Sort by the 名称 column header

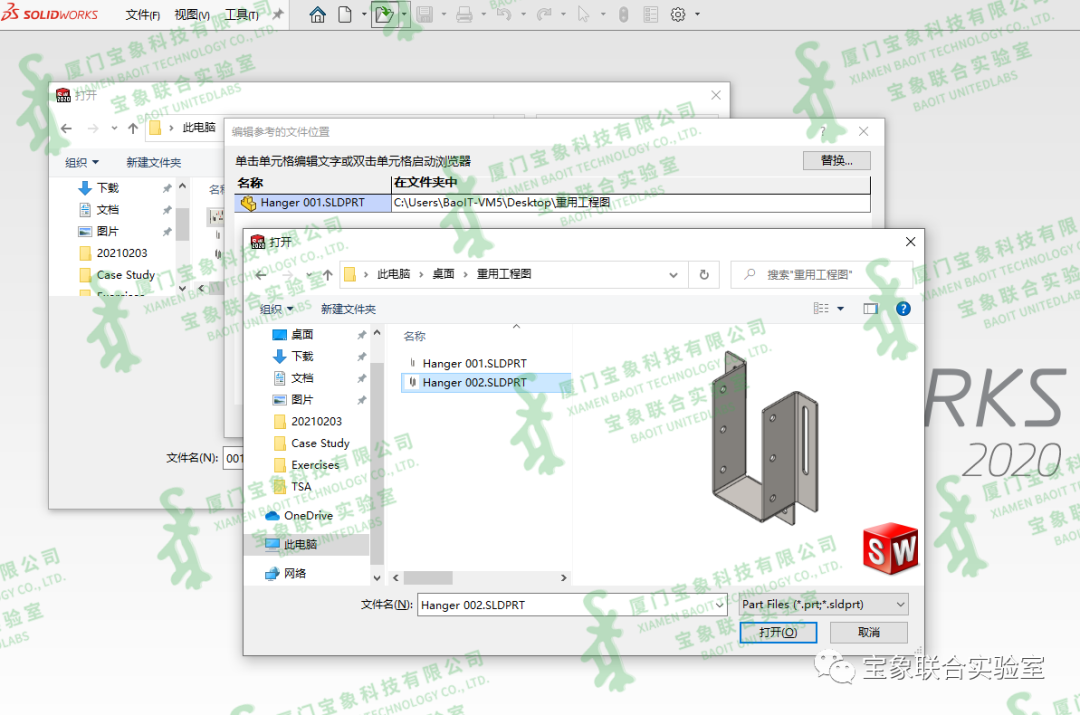click(415, 336)
